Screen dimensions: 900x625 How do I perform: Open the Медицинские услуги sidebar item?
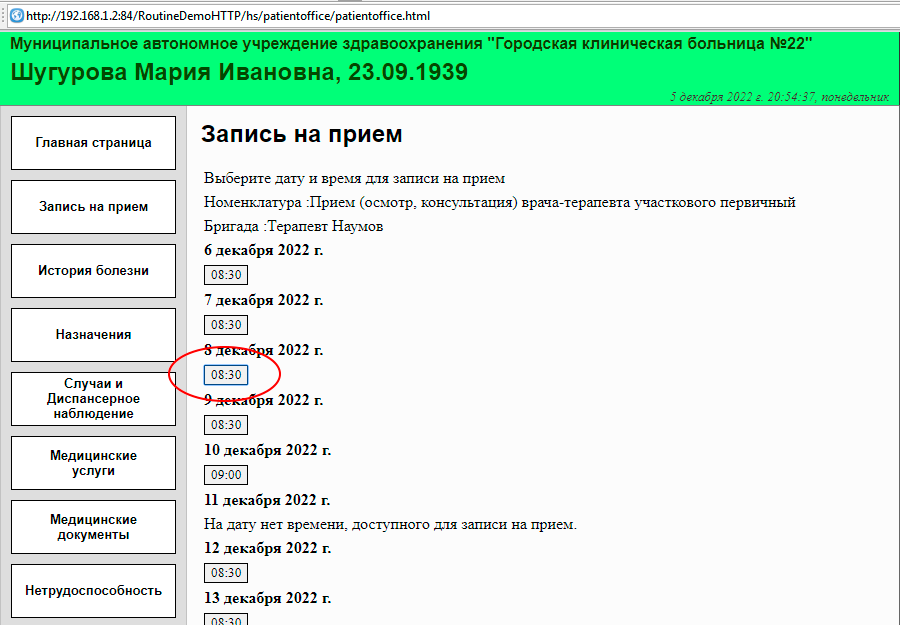(93, 463)
